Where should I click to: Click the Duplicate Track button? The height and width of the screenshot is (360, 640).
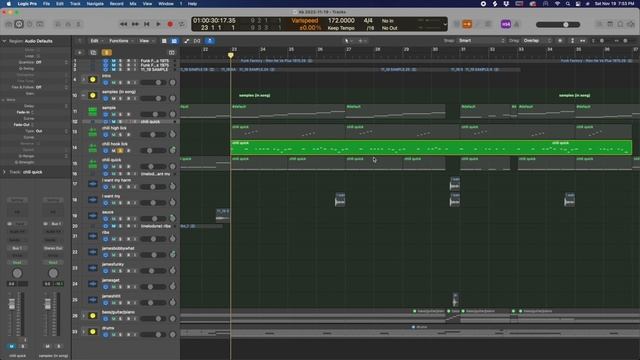(93, 53)
